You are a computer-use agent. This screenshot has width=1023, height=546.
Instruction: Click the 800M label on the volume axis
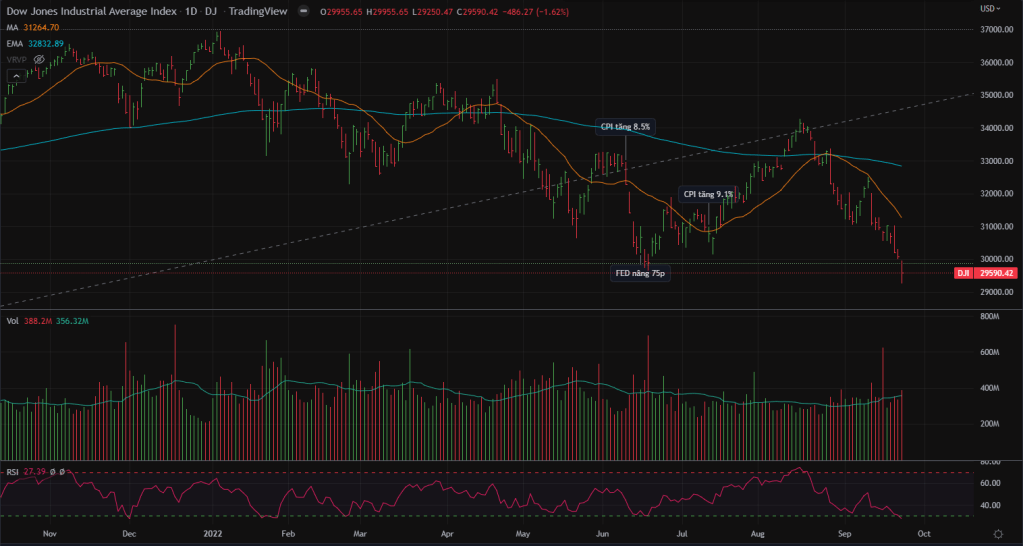click(991, 316)
